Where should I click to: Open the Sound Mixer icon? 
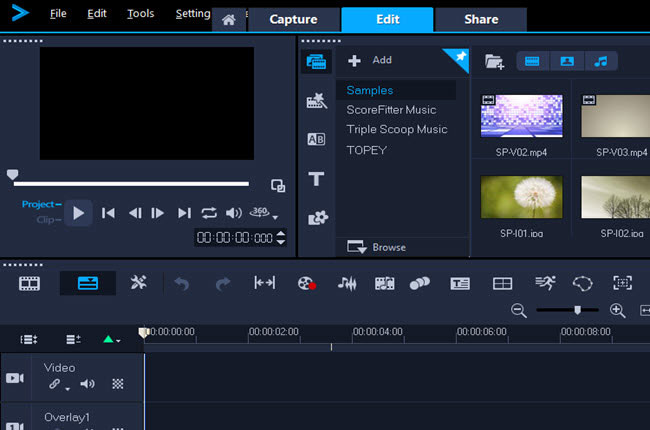point(347,284)
